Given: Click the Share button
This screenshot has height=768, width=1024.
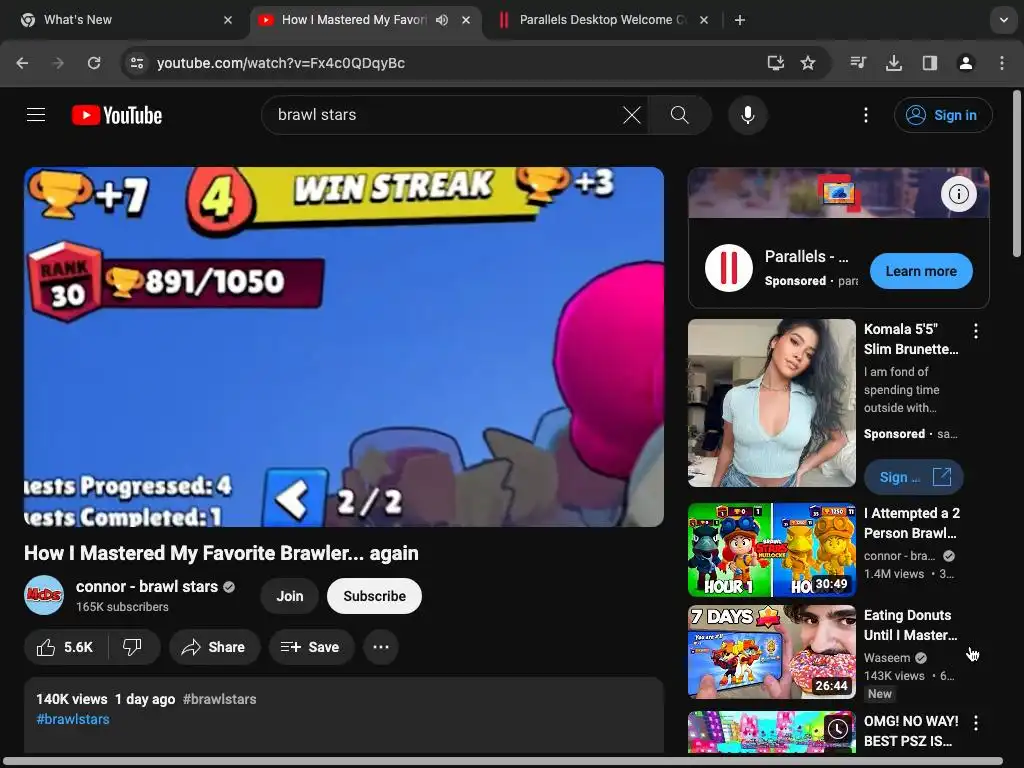Looking at the screenshot, I should [x=214, y=647].
